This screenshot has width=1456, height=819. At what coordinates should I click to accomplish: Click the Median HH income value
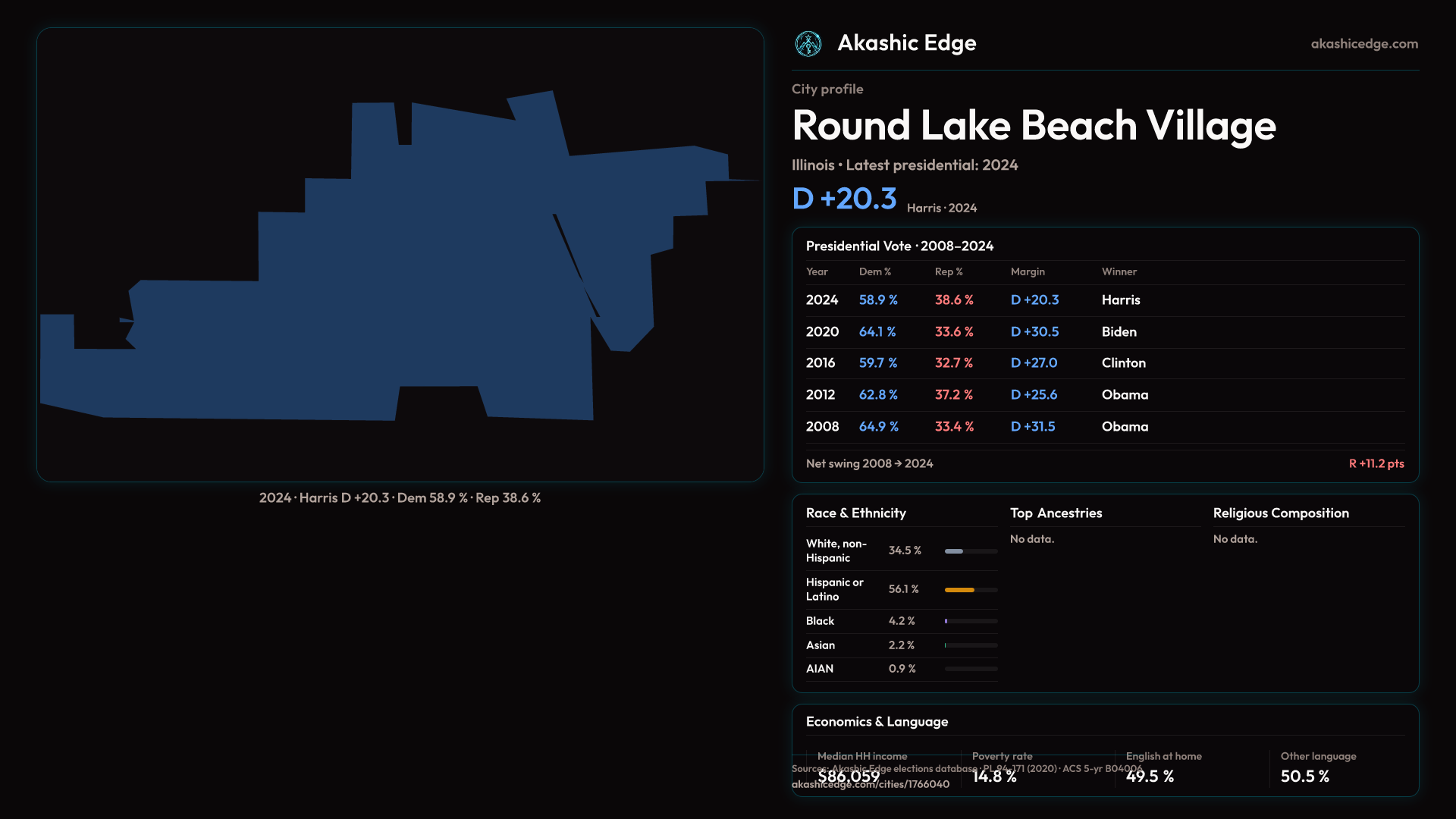tap(849, 777)
